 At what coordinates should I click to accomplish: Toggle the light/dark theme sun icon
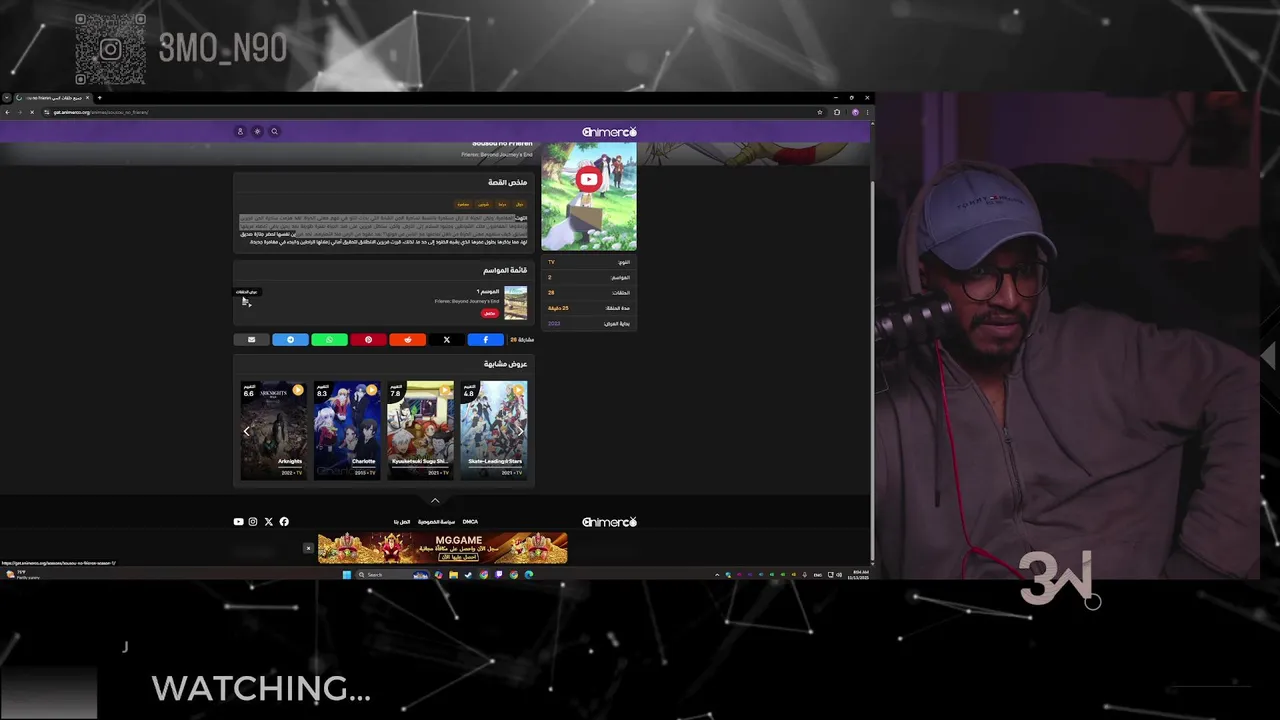[257, 131]
